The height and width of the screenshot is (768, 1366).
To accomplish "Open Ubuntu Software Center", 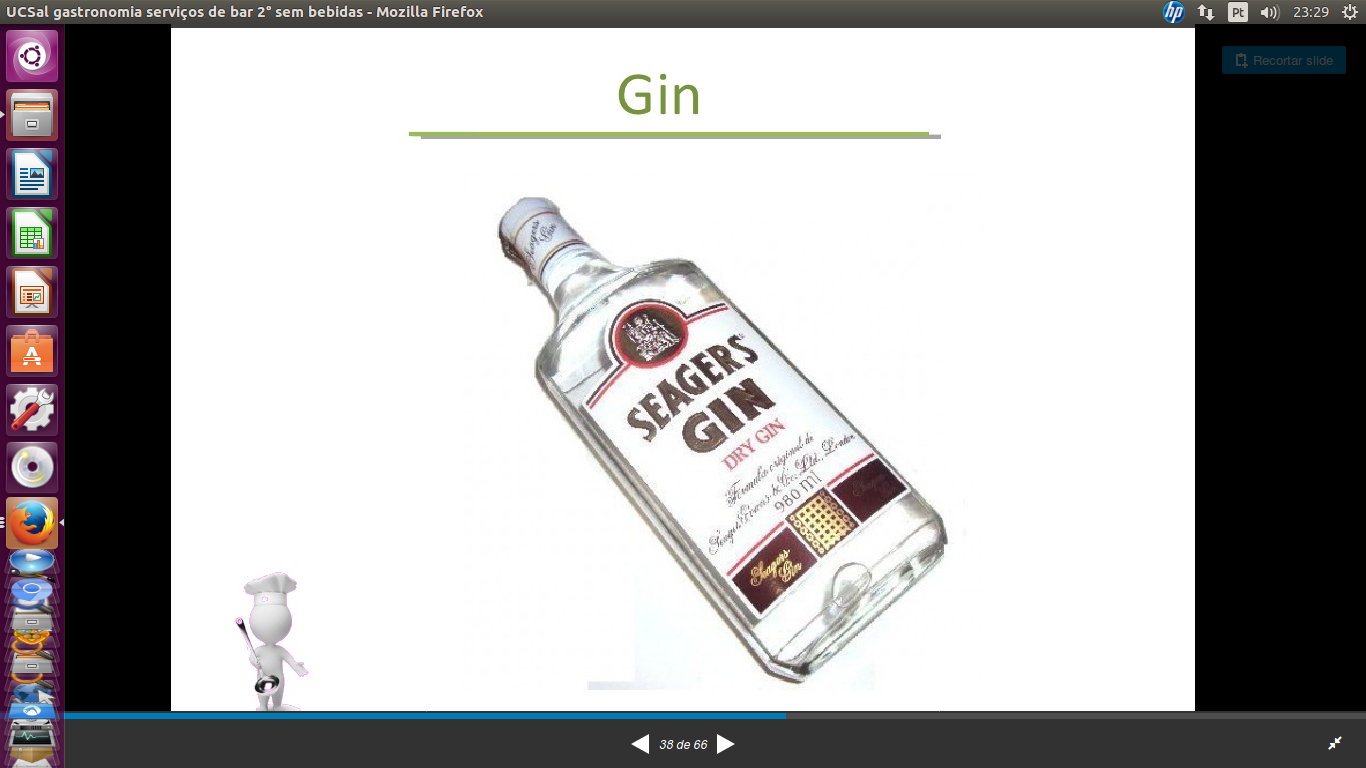I will [32, 351].
